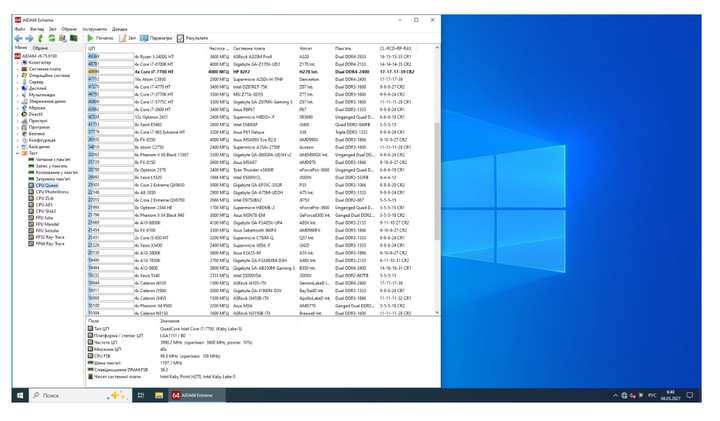Viewport: 720px width, 421px height.
Task: Expand the Операційна система tree node
Action: pyautogui.click(x=17, y=75)
